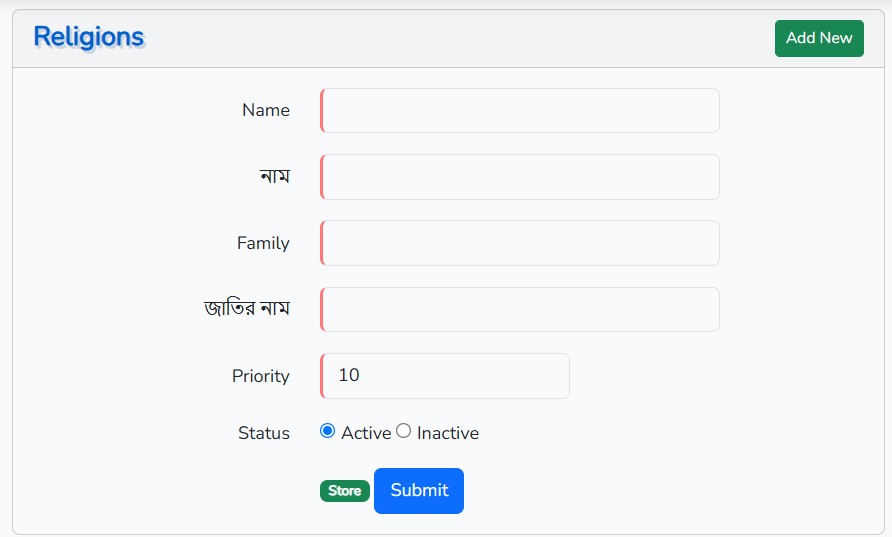Image resolution: width=892 pixels, height=537 pixels.
Task: Click the জাতির নাম field label
Action: pyautogui.click(x=247, y=309)
